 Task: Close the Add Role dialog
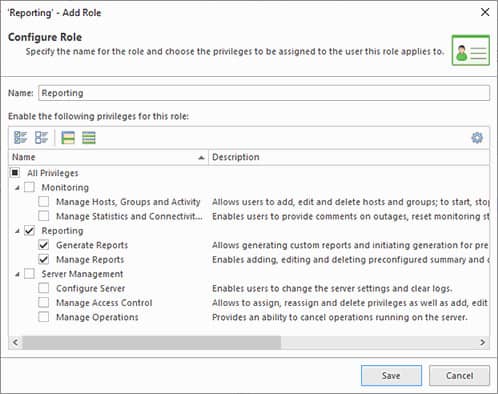(485, 12)
